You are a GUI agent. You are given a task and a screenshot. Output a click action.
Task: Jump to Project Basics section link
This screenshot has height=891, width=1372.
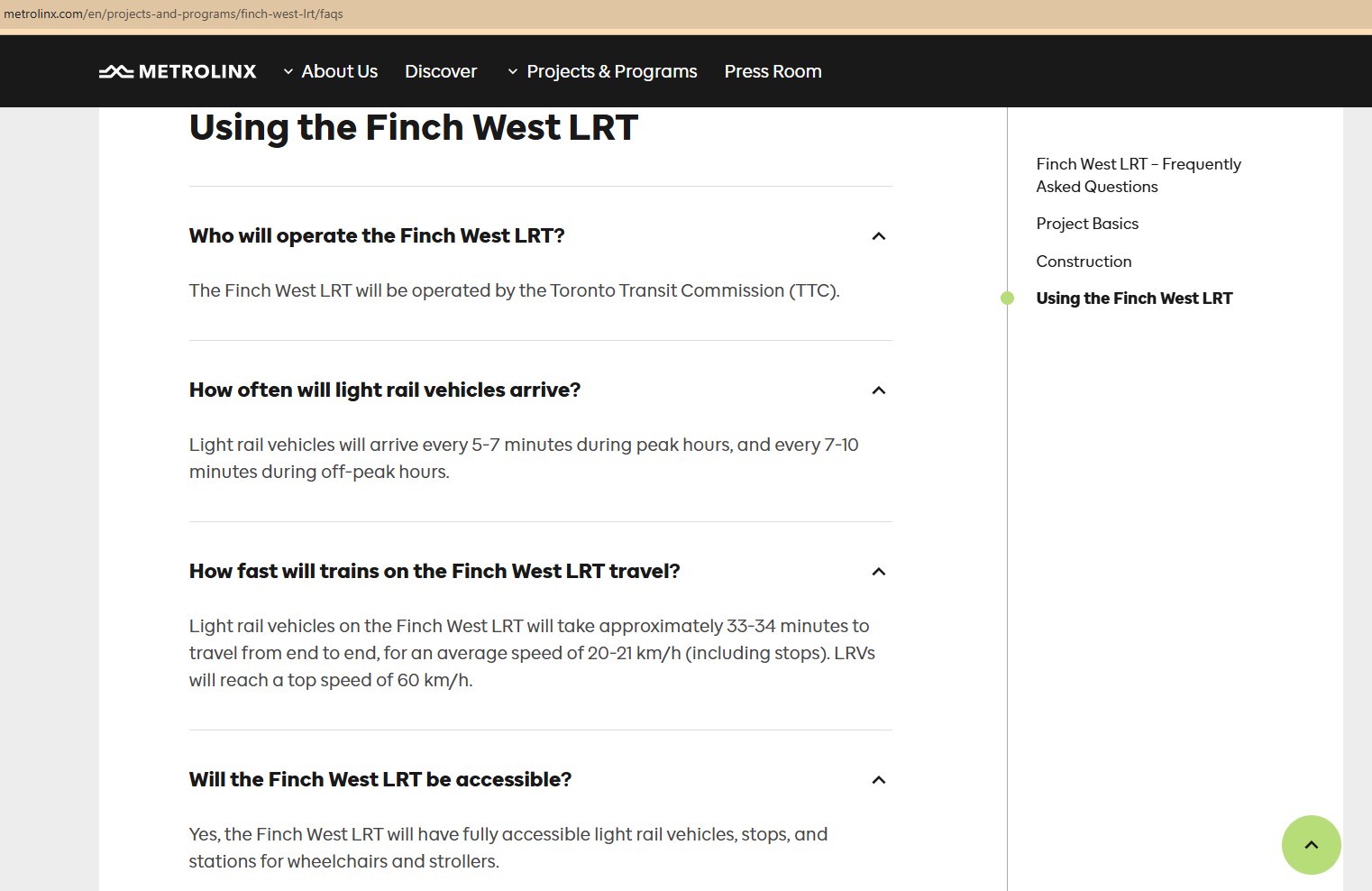(1087, 224)
